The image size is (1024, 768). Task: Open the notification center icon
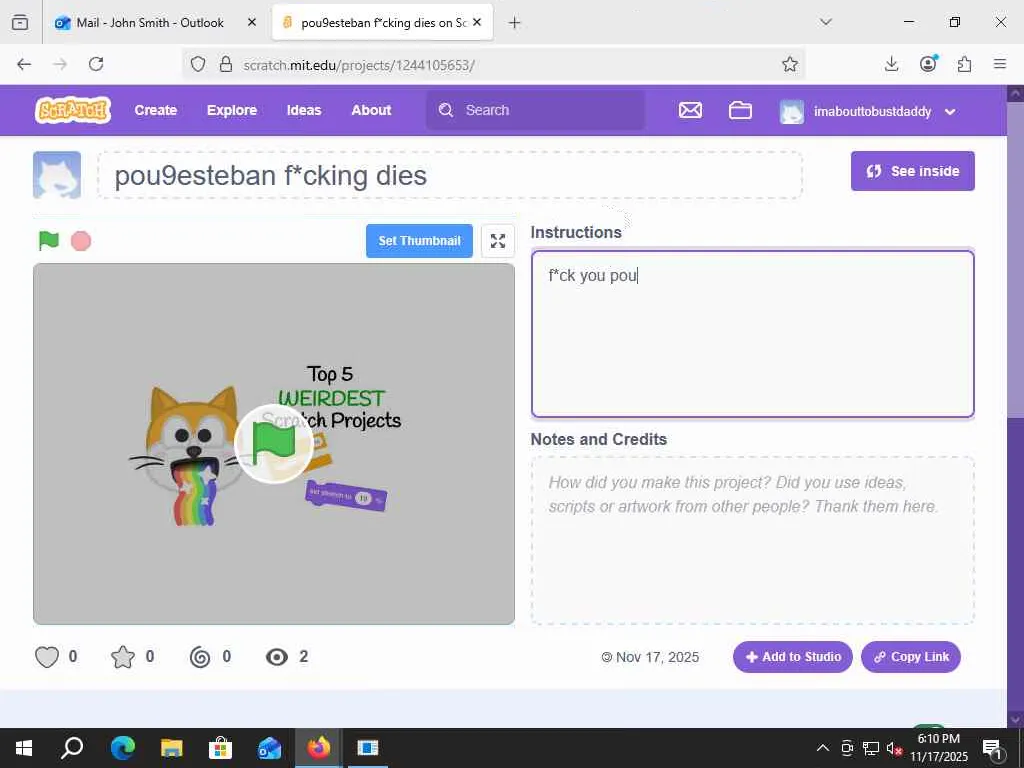992,749
